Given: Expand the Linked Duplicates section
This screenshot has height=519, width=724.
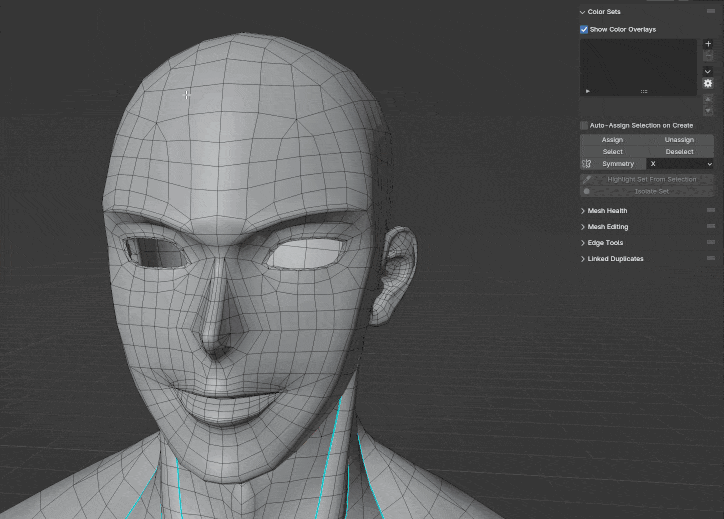Looking at the screenshot, I should pyautogui.click(x=615, y=259).
